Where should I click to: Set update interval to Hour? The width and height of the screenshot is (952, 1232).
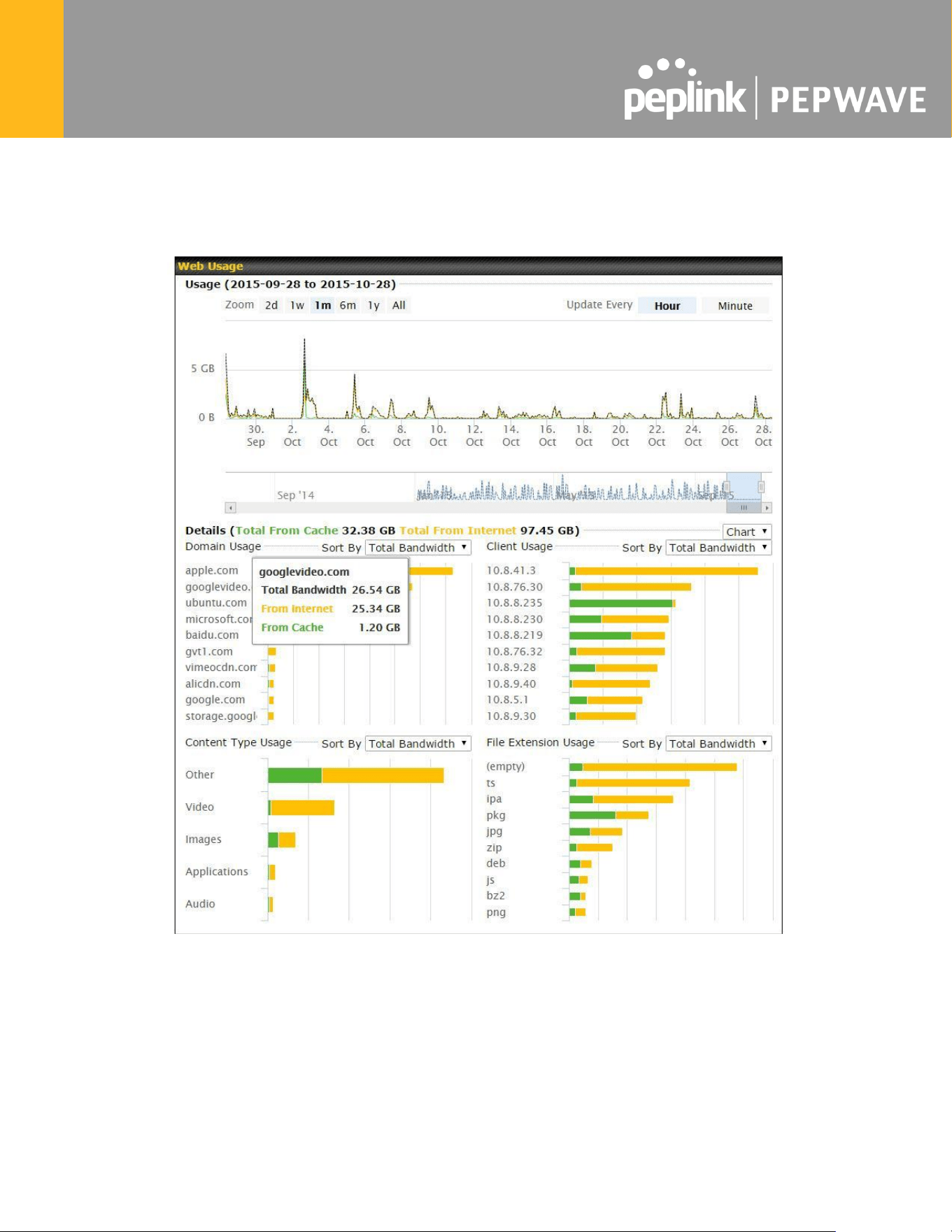(667, 306)
